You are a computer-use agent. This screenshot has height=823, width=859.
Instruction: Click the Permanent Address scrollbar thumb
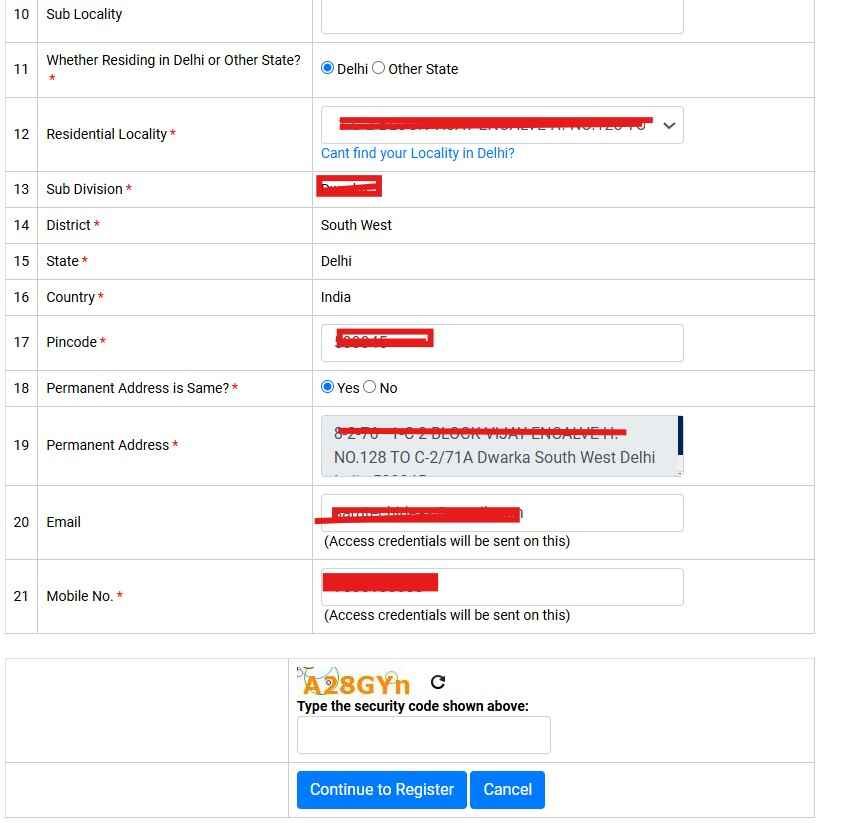pyautogui.click(x=680, y=435)
